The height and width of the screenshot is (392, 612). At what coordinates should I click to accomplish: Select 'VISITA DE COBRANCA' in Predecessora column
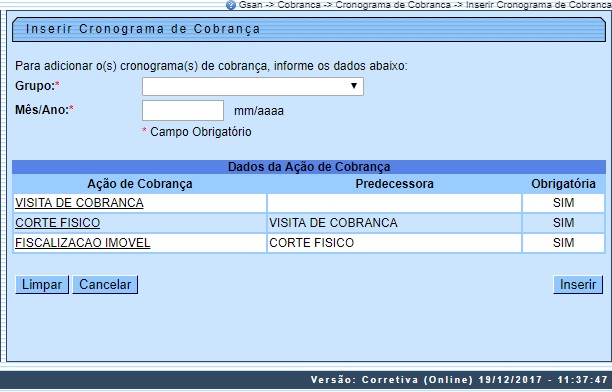333,223
